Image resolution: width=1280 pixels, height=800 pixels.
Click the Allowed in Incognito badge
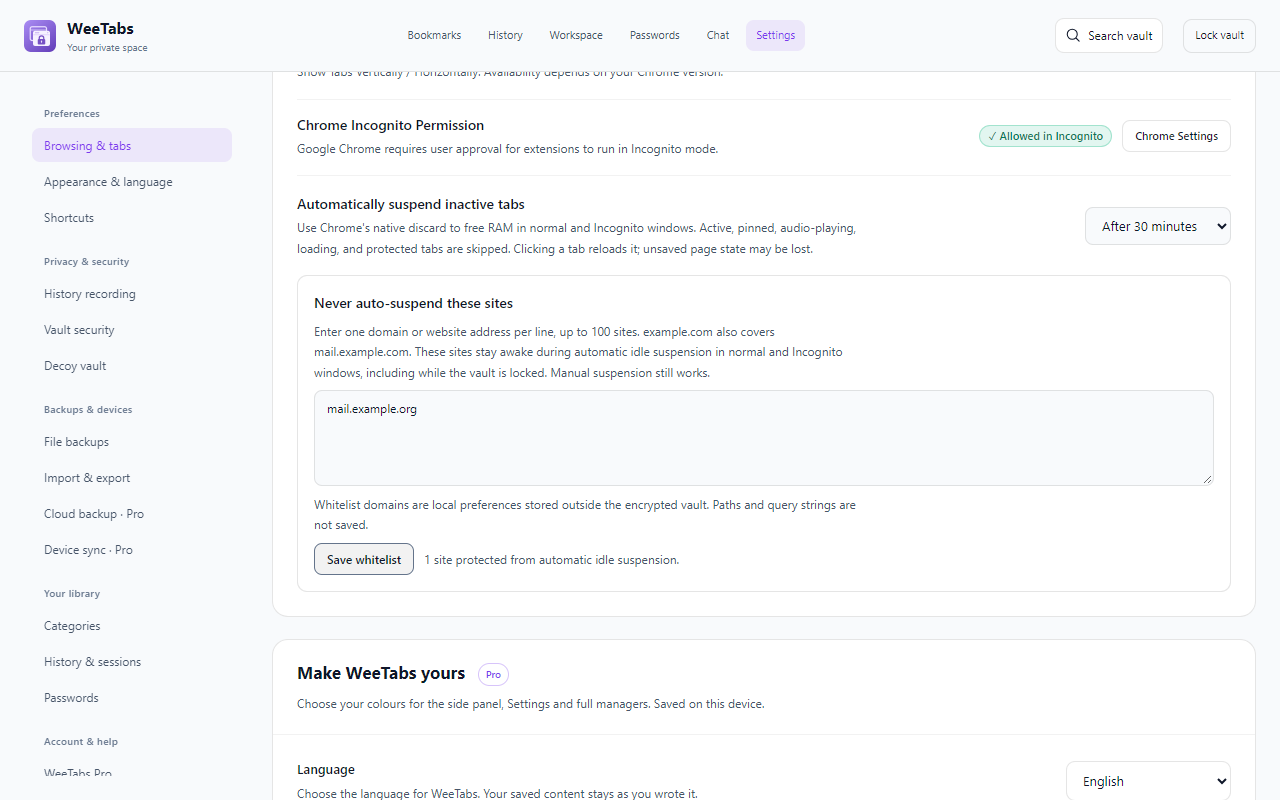pyautogui.click(x=1045, y=136)
